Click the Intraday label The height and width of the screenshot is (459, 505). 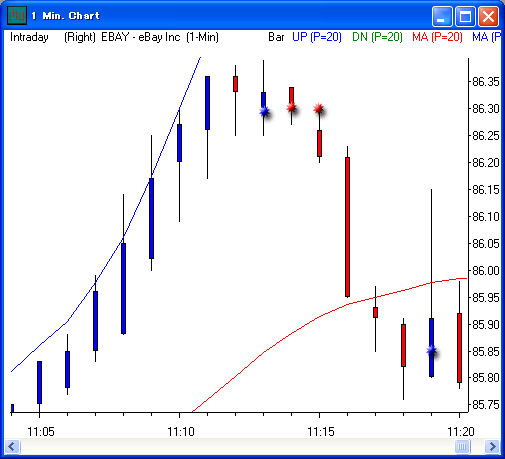tap(29, 37)
